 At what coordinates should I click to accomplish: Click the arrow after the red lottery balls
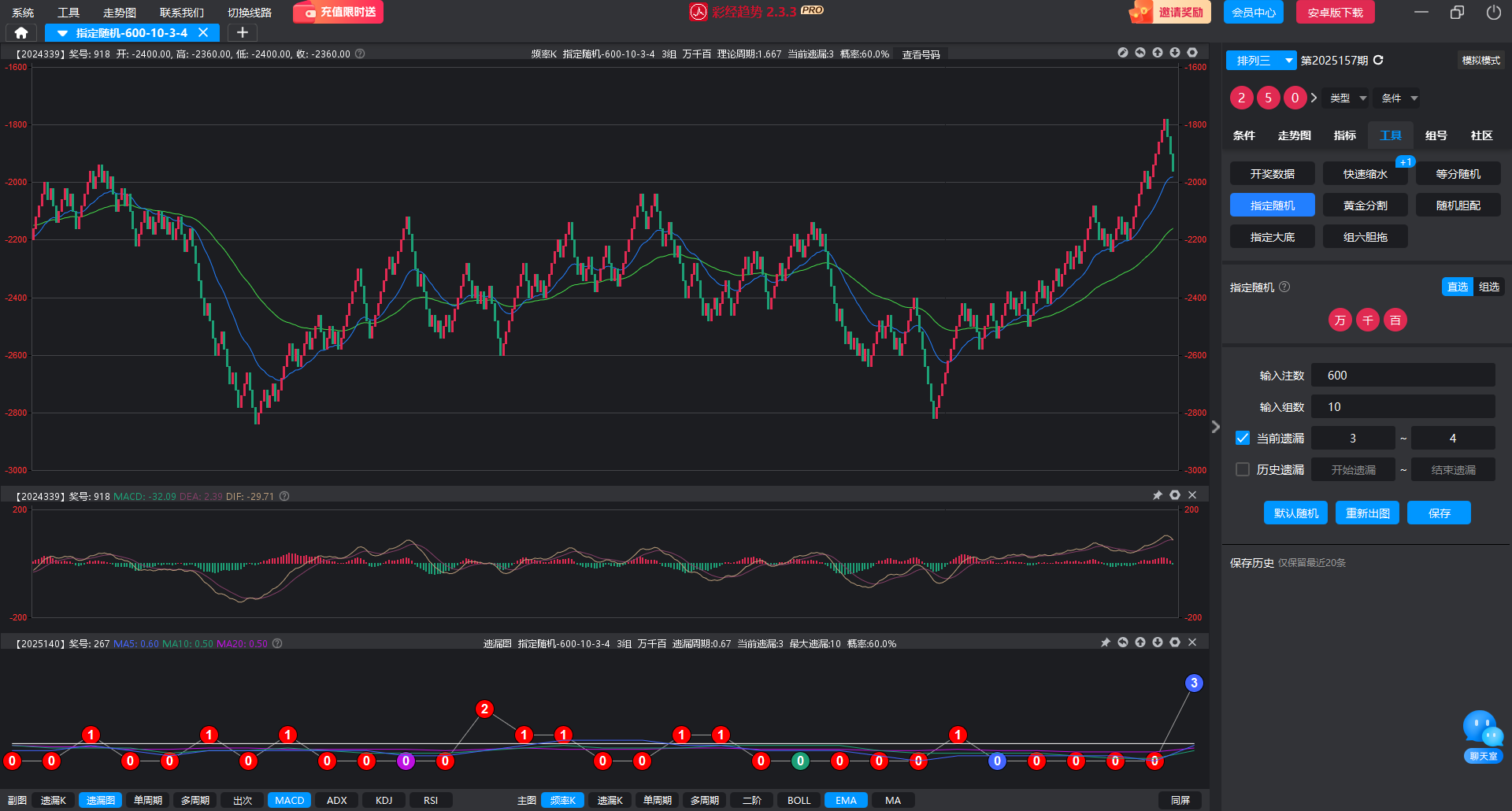[1314, 98]
